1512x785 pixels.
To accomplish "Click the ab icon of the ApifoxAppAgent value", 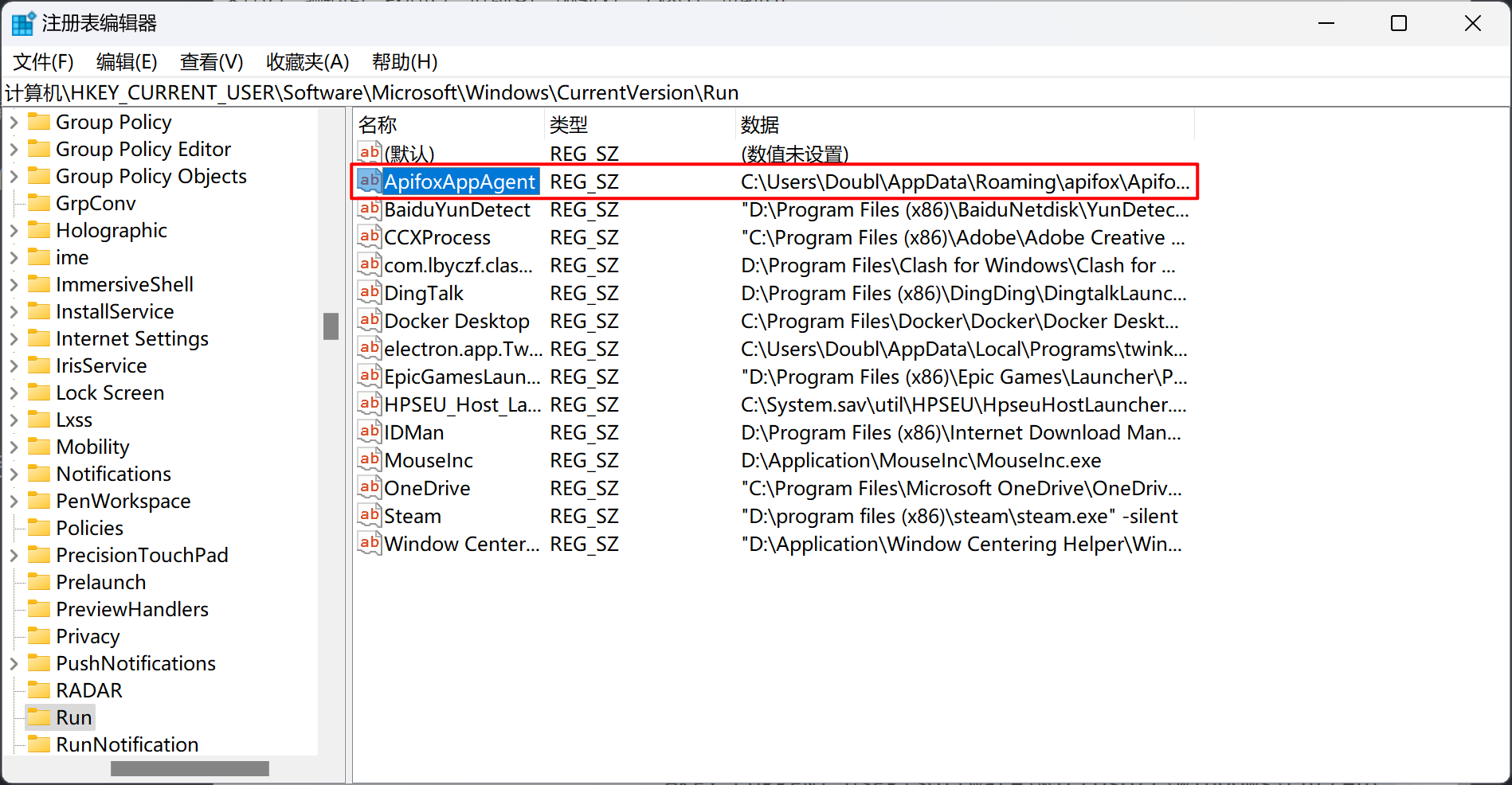I will coord(369,182).
